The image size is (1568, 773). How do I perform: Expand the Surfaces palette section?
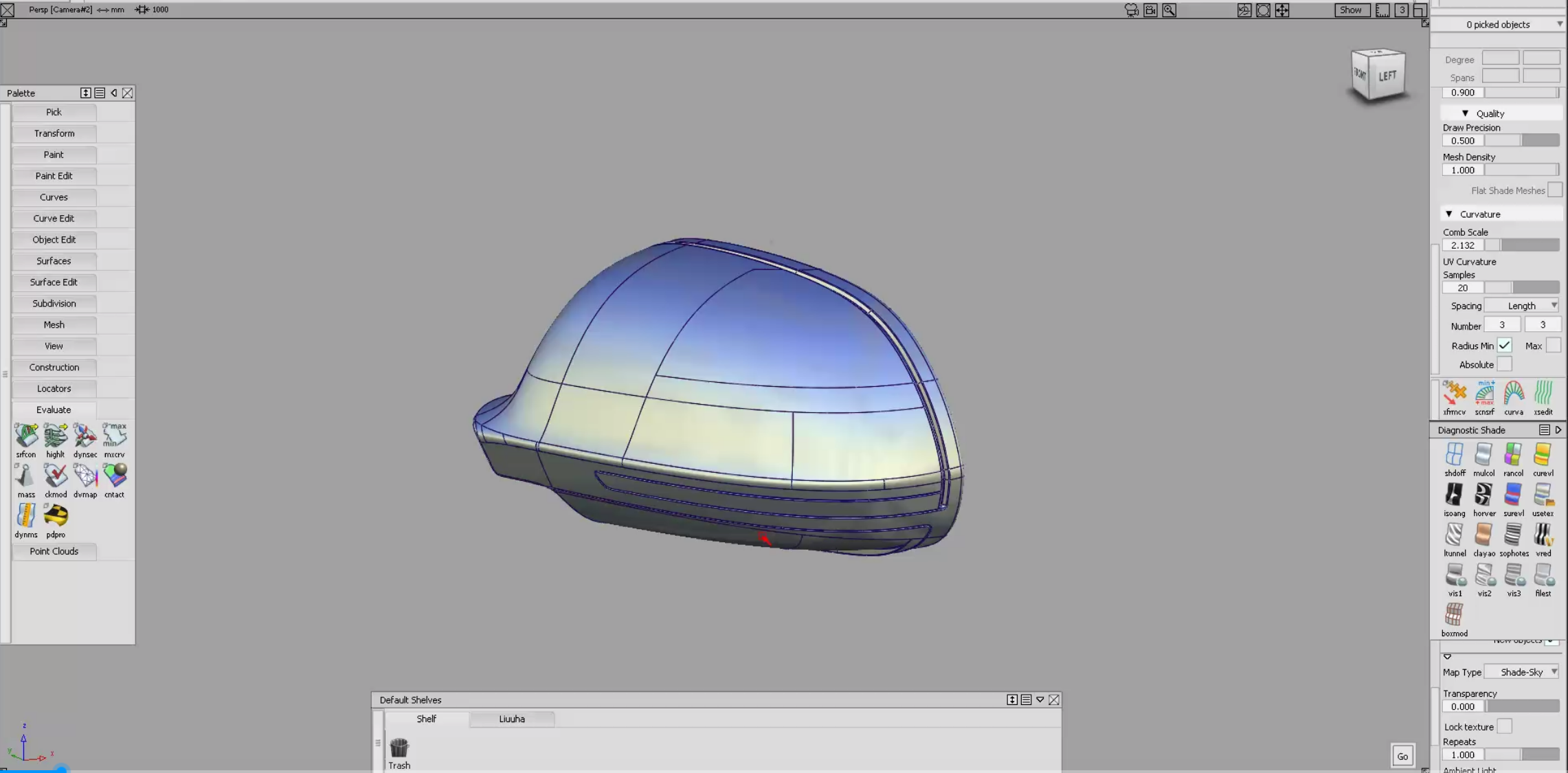coord(53,260)
